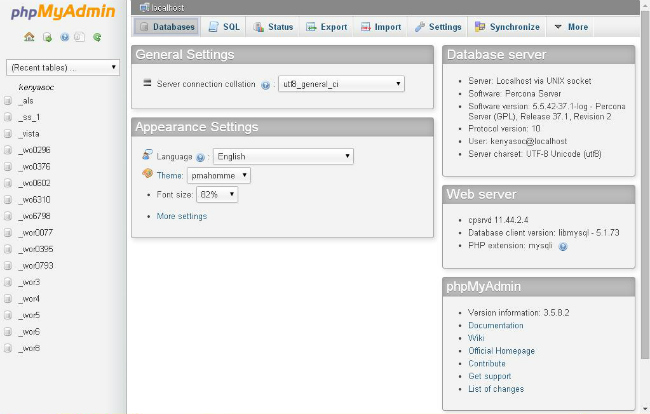Click the database icon beside _wor4
Screen dimensions: 650x414
click(x=8, y=299)
